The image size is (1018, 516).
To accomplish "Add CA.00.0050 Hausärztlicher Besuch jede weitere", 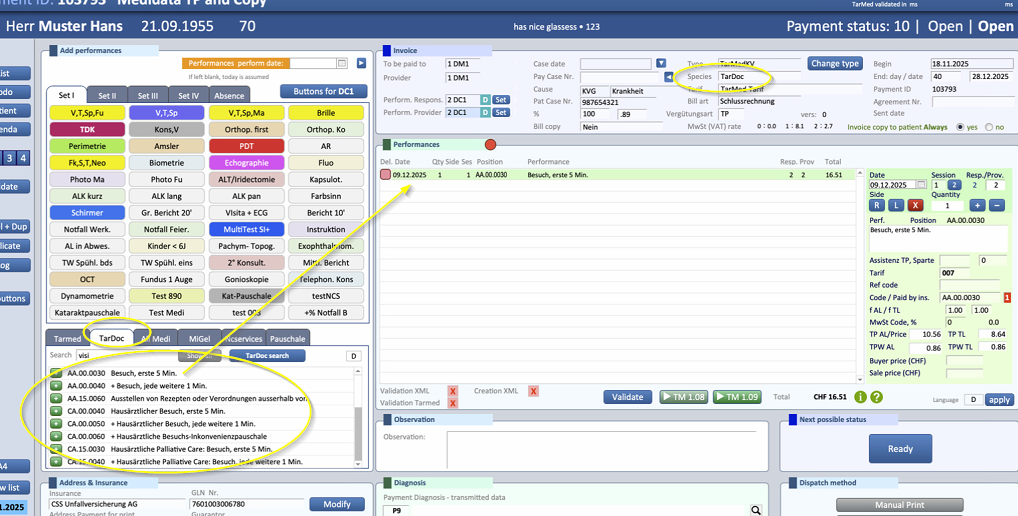I will tap(56, 424).
